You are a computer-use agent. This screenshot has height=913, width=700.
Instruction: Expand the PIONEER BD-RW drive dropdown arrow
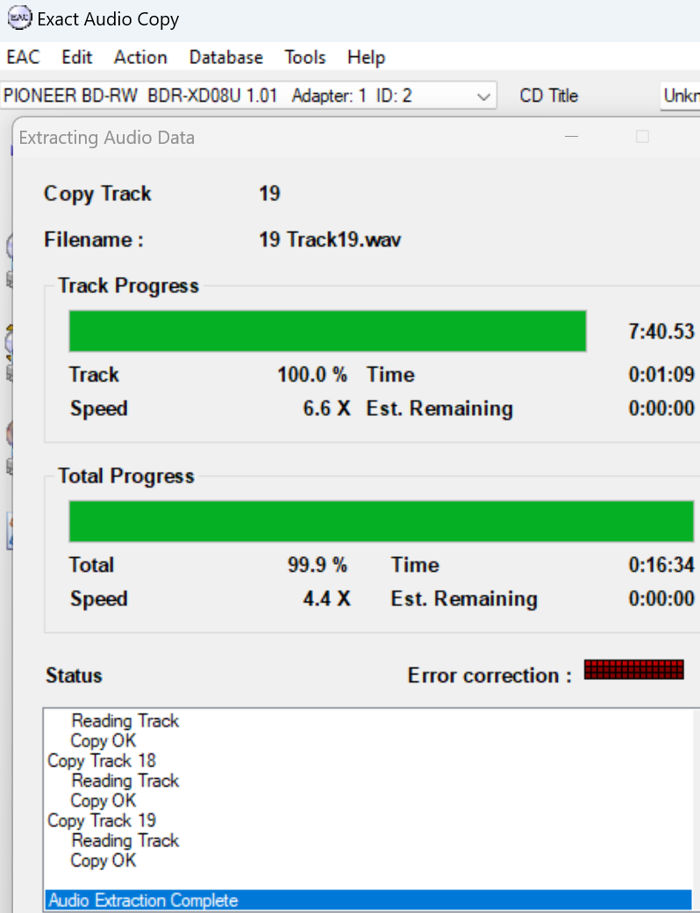pos(483,96)
